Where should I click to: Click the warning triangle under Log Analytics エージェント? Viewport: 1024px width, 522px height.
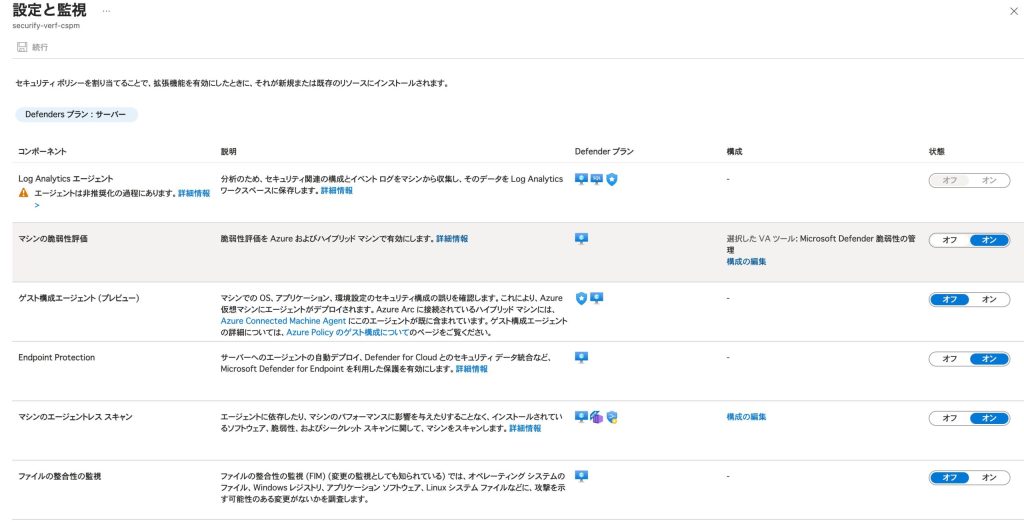pyautogui.click(x=24, y=193)
